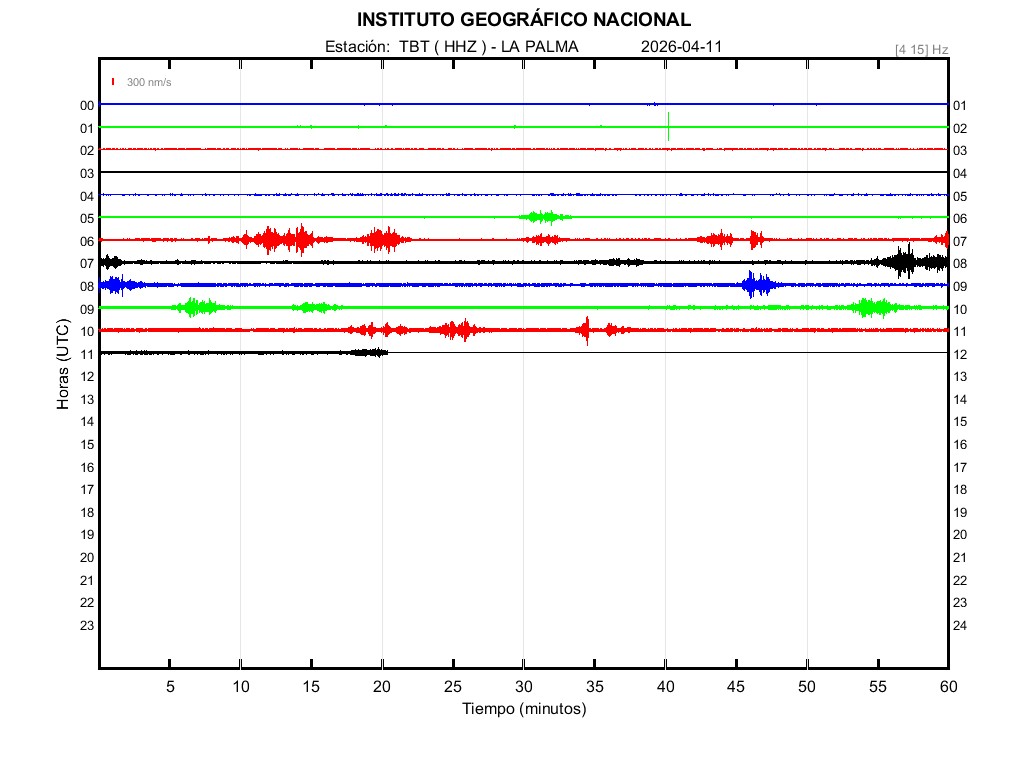Click the Tiempo (minutos) horizontal axis label
Screen dimensions: 1024x768
[523, 709]
